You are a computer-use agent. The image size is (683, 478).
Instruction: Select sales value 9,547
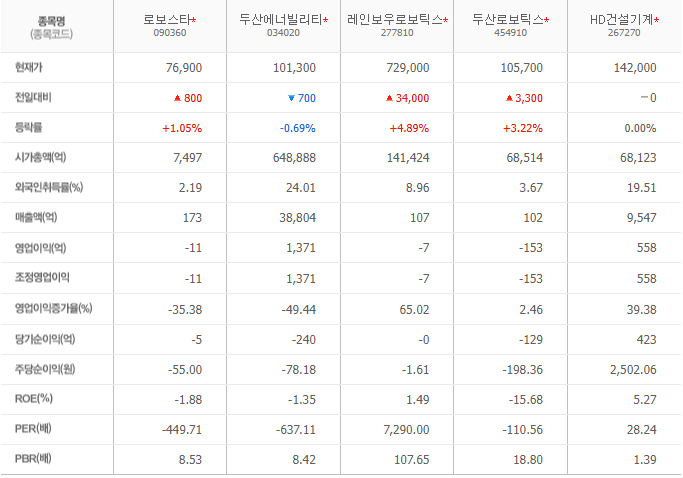click(642, 218)
